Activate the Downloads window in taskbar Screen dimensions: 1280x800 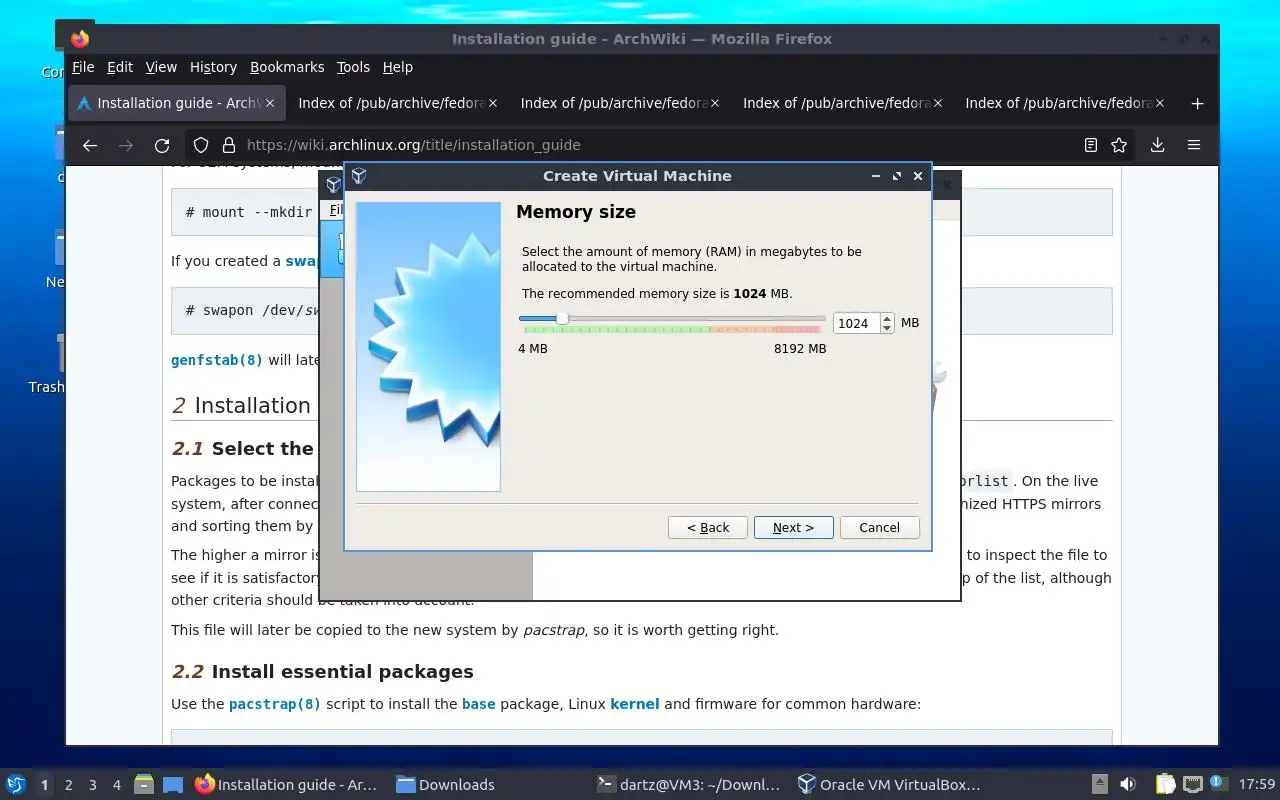pyautogui.click(x=444, y=785)
